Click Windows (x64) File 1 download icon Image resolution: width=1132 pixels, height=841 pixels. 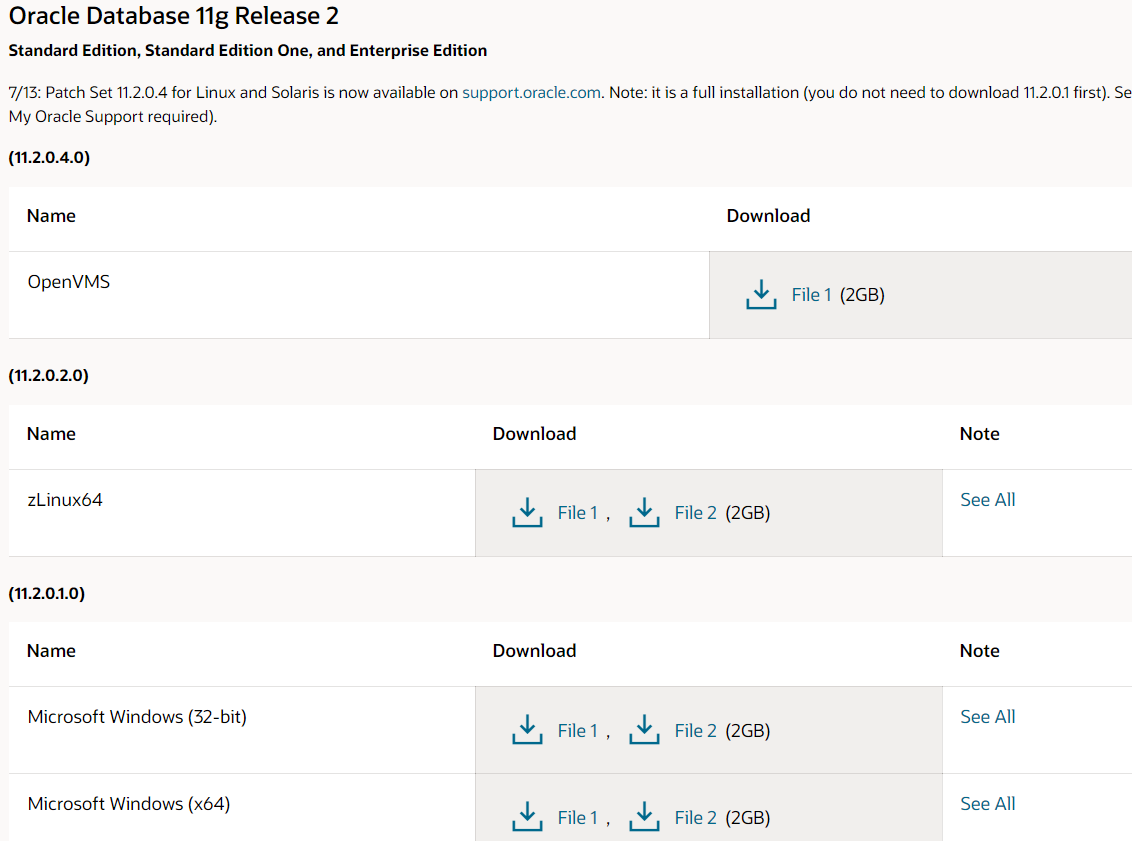(x=527, y=816)
